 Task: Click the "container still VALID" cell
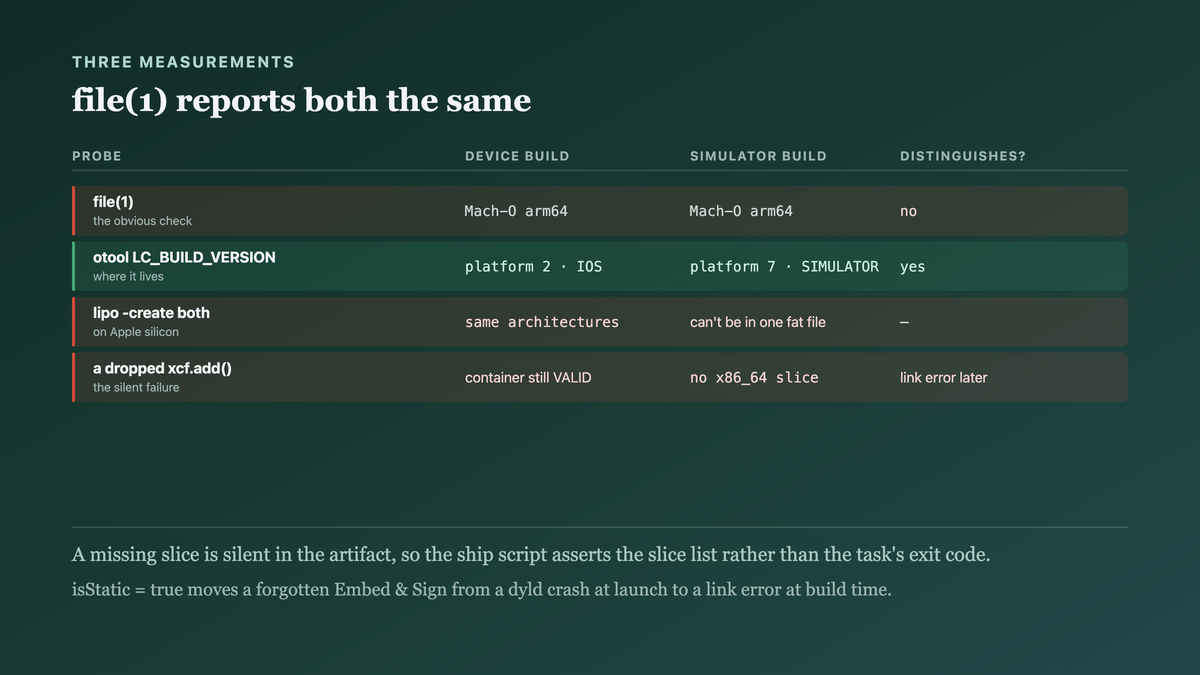(x=528, y=378)
